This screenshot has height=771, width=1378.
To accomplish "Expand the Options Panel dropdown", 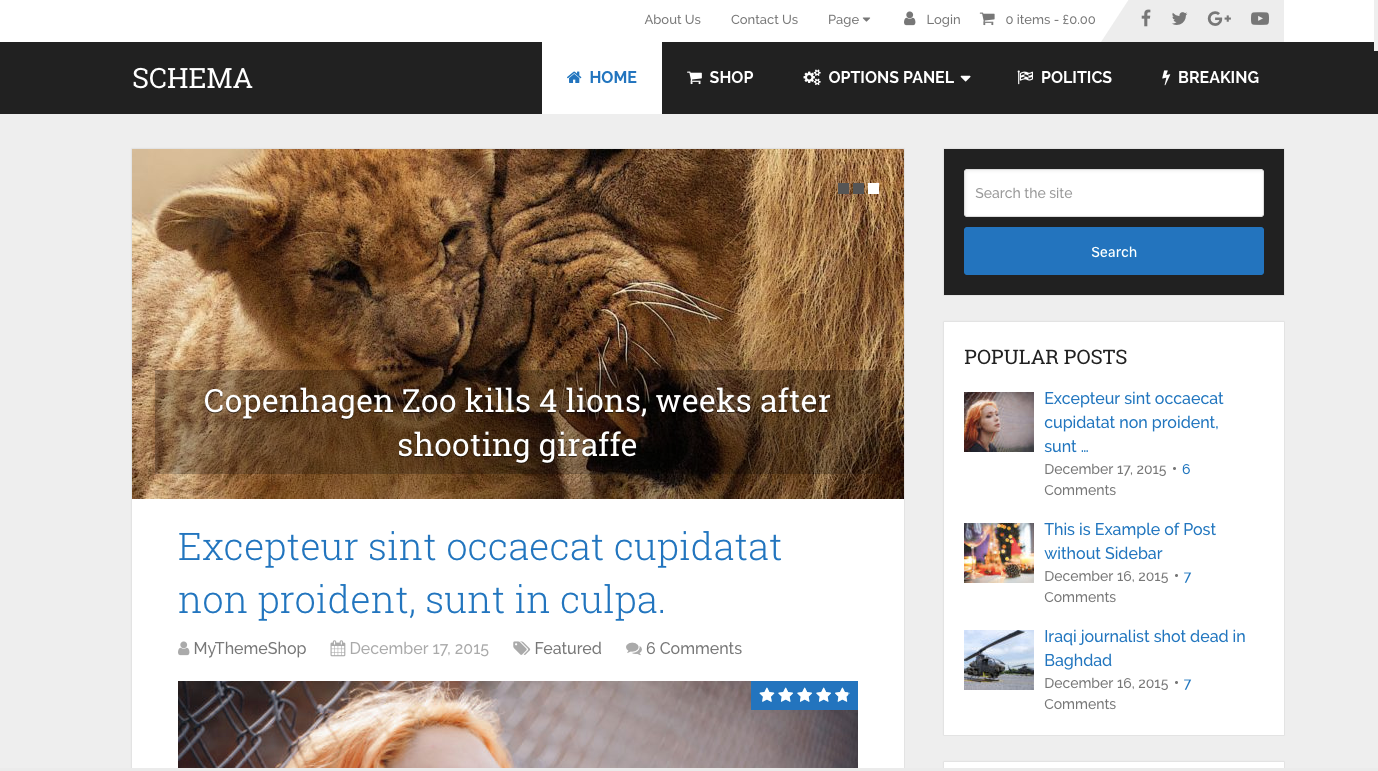I will (x=887, y=78).
